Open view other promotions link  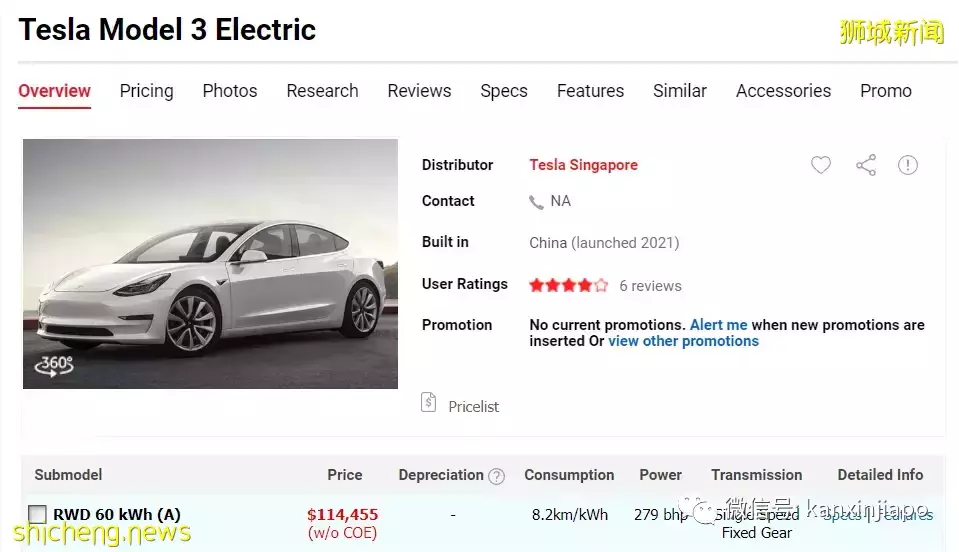683,341
